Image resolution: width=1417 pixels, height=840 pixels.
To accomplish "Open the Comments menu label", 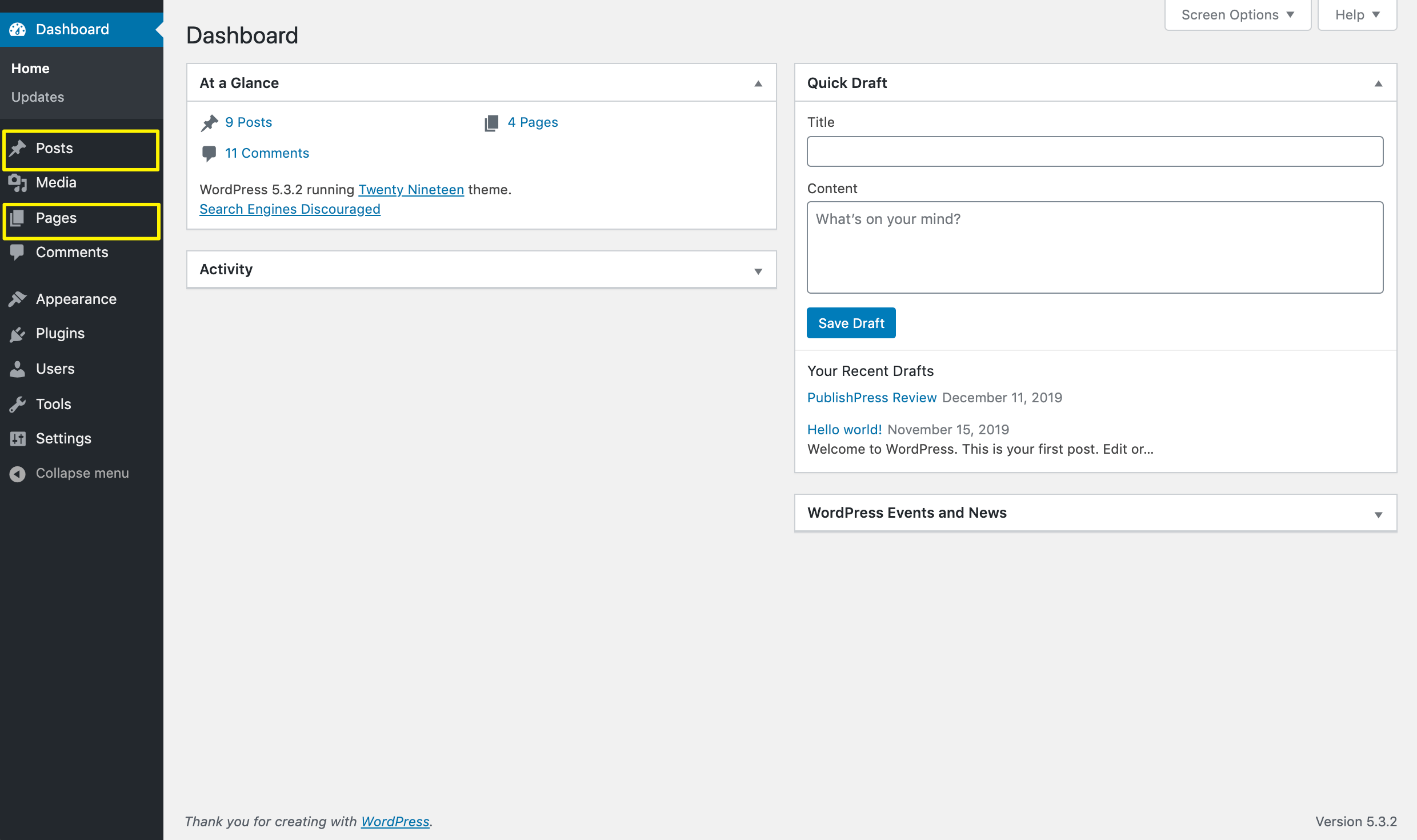I will [x=72, y=252].
